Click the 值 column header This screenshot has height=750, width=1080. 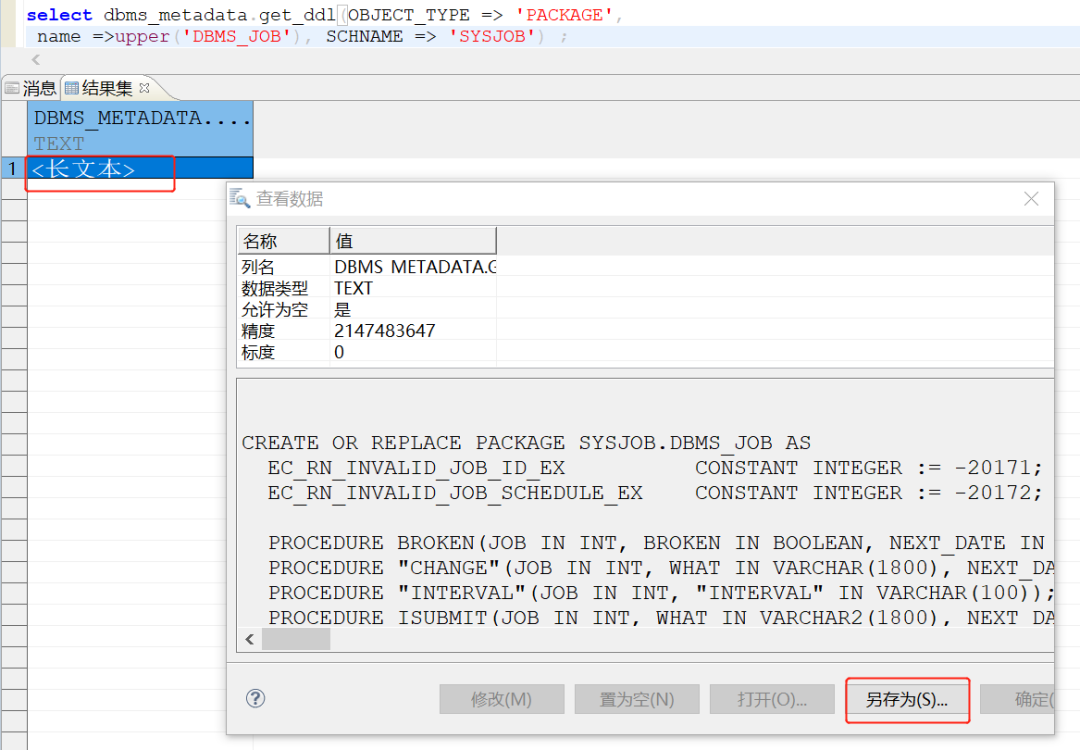pyautogui.click(x=413, y=241)
